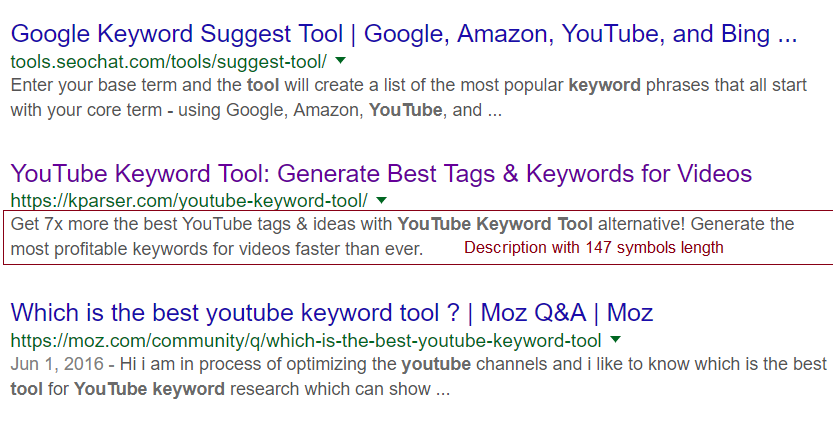Click bold 'YouTube keyword' in the Moz snippet
Image resolution: width=833 pixels, height=424 pixels.
[x=149, y=388]
